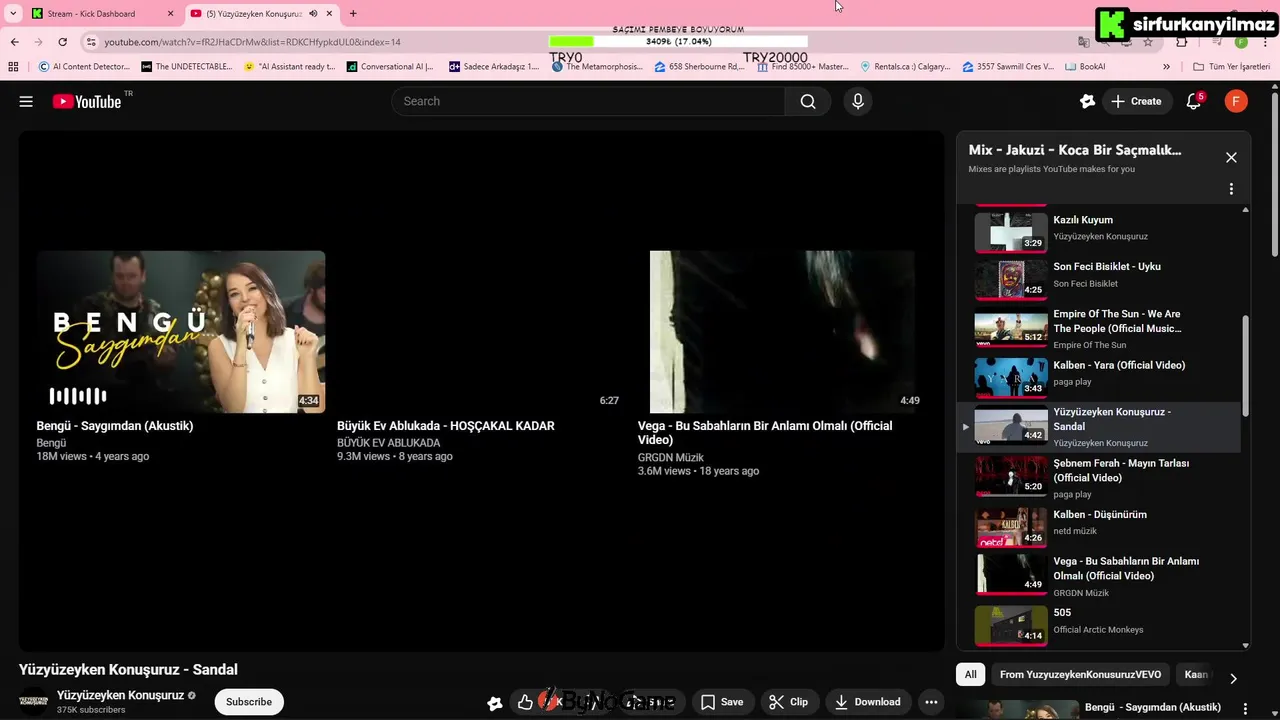Click the browser address bar URL

(x=252, y=42)
